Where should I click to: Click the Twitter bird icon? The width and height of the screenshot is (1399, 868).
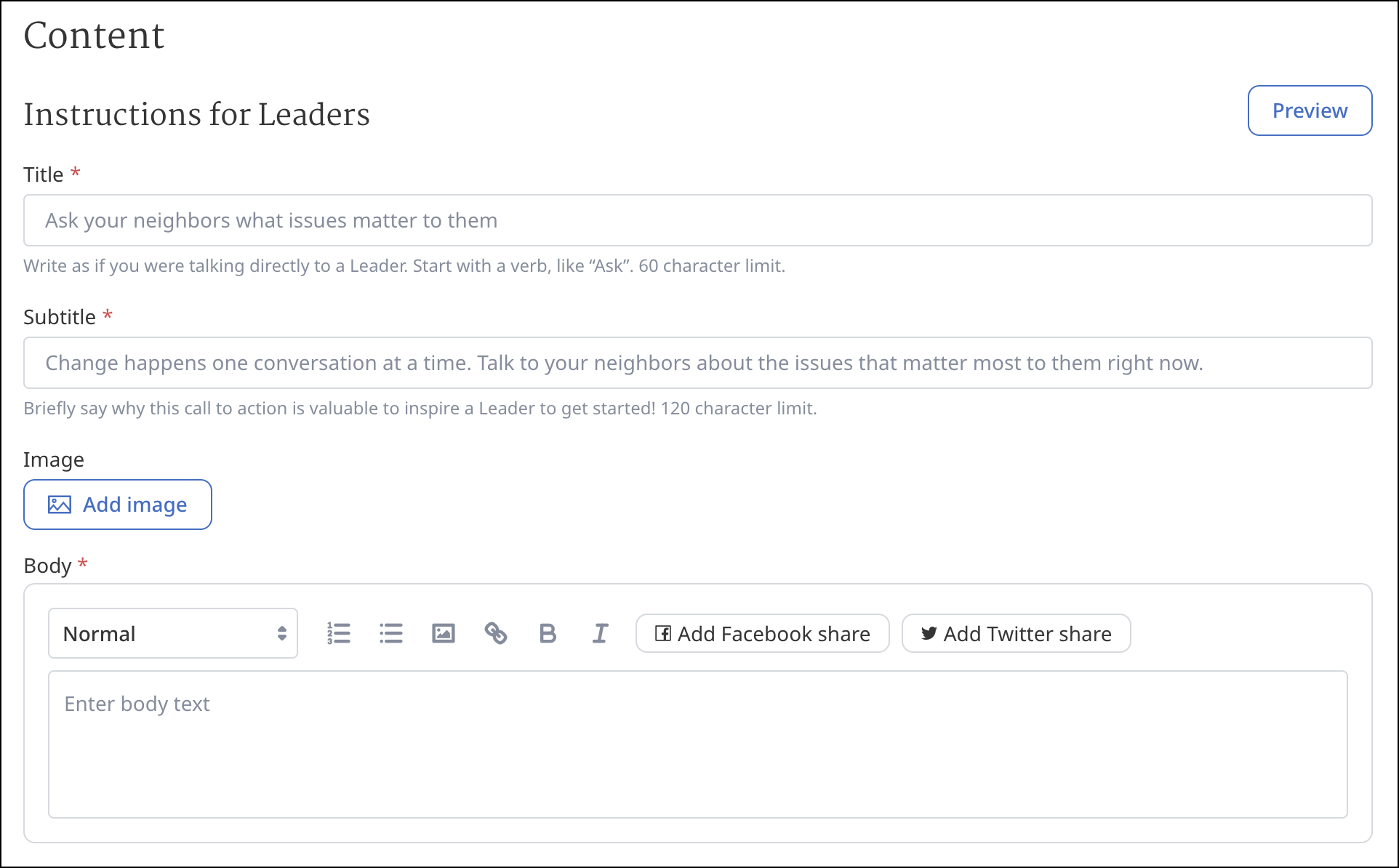[929, 633]
